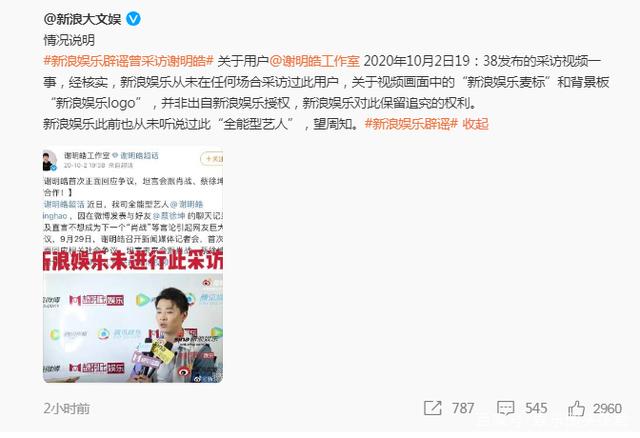The height and width of the screenshot is (438, 640).
Task: Click the yellow microphone in the interview photo
Action: (162, 351)
